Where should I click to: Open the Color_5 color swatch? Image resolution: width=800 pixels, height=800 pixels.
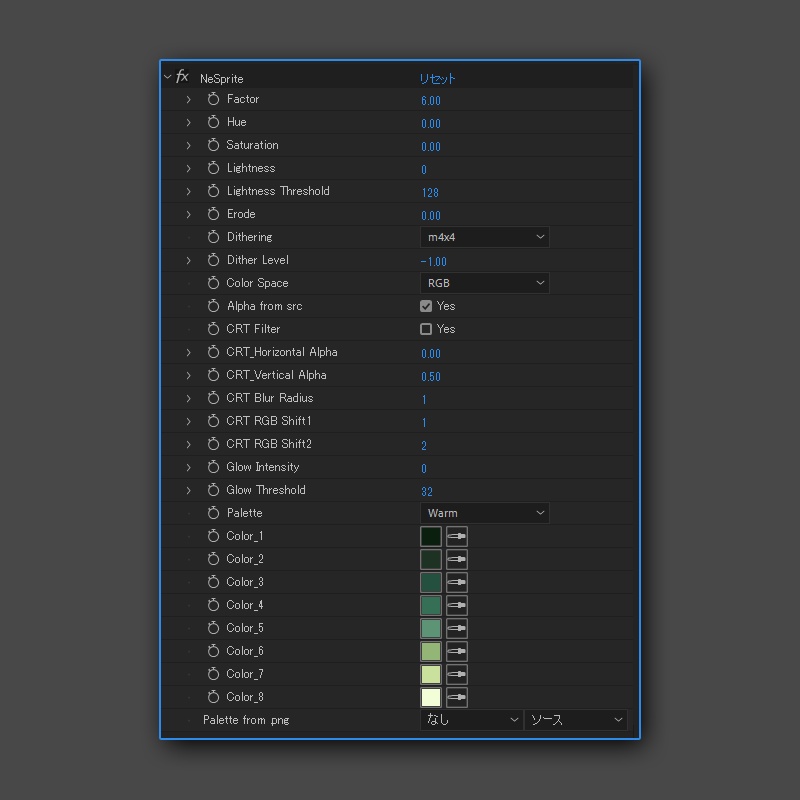tap(430, 628)
